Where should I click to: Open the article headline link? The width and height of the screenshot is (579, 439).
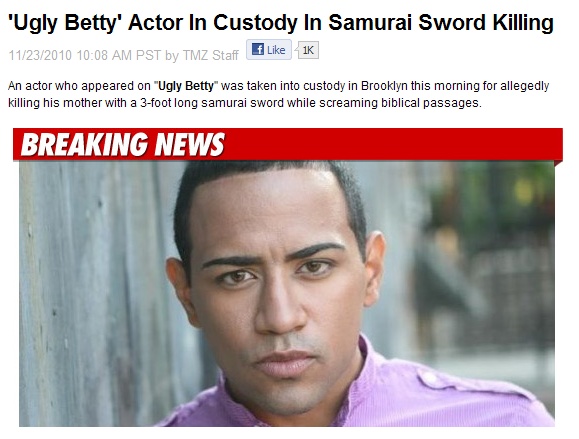point(281,22)
